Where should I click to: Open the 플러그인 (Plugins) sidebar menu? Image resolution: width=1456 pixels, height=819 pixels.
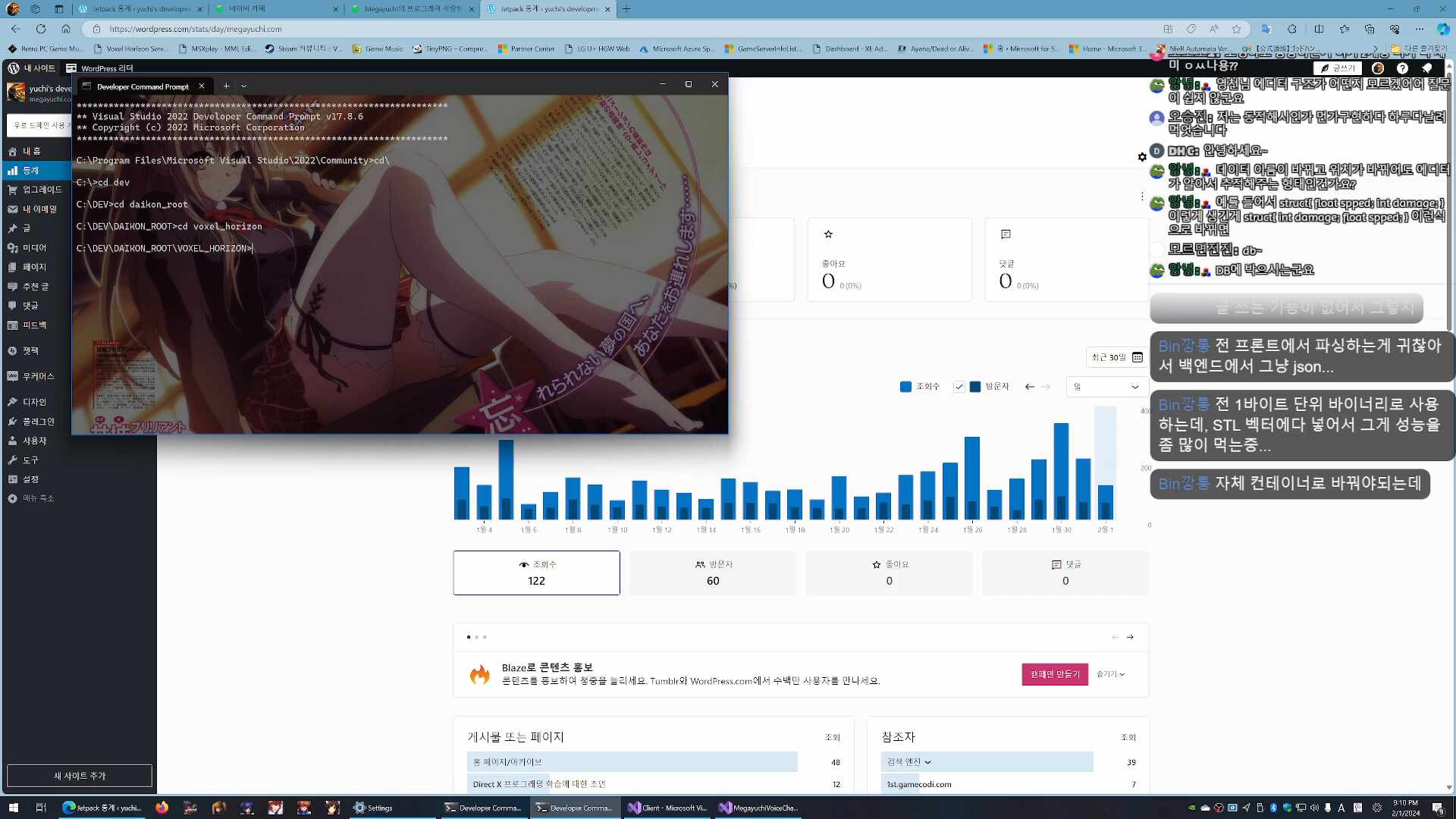38,422
